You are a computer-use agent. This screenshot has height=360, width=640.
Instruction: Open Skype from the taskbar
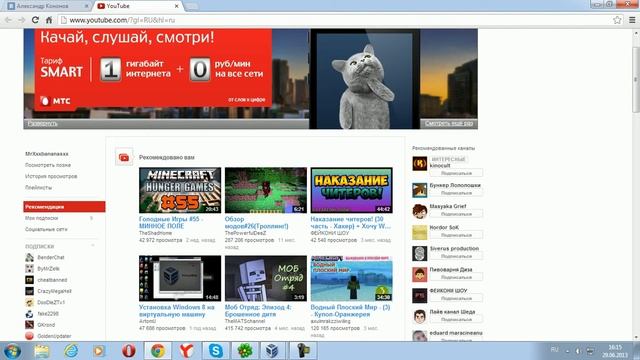click(x=216, y=351)
